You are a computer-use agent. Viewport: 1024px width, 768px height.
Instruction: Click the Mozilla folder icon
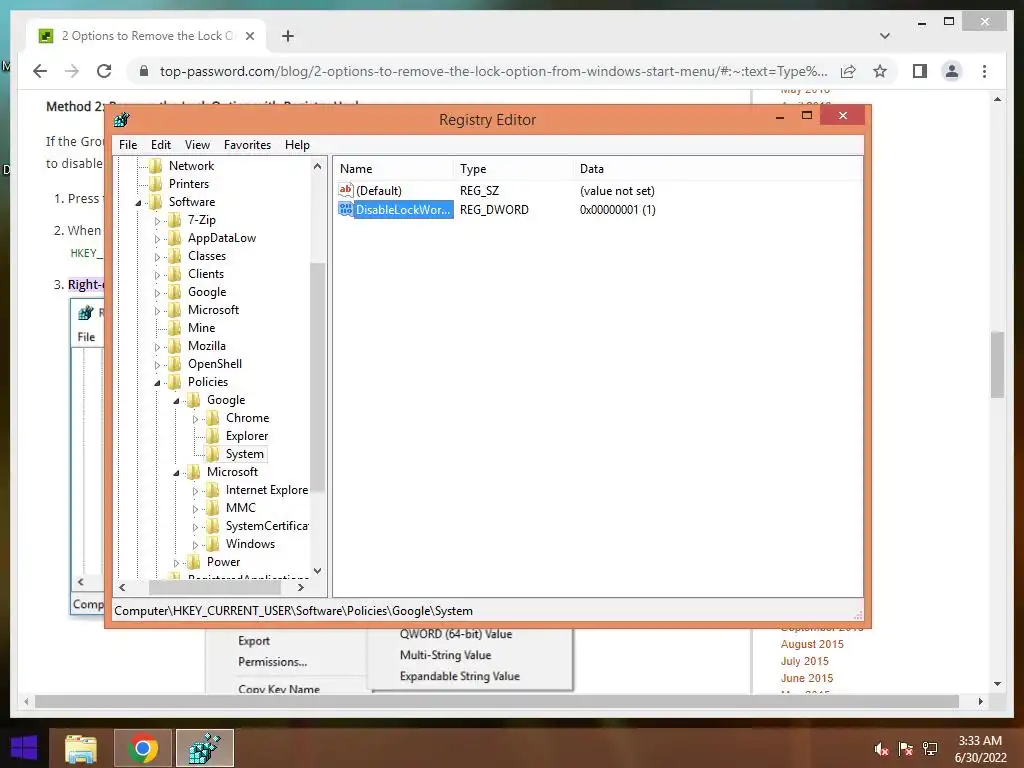175,345
